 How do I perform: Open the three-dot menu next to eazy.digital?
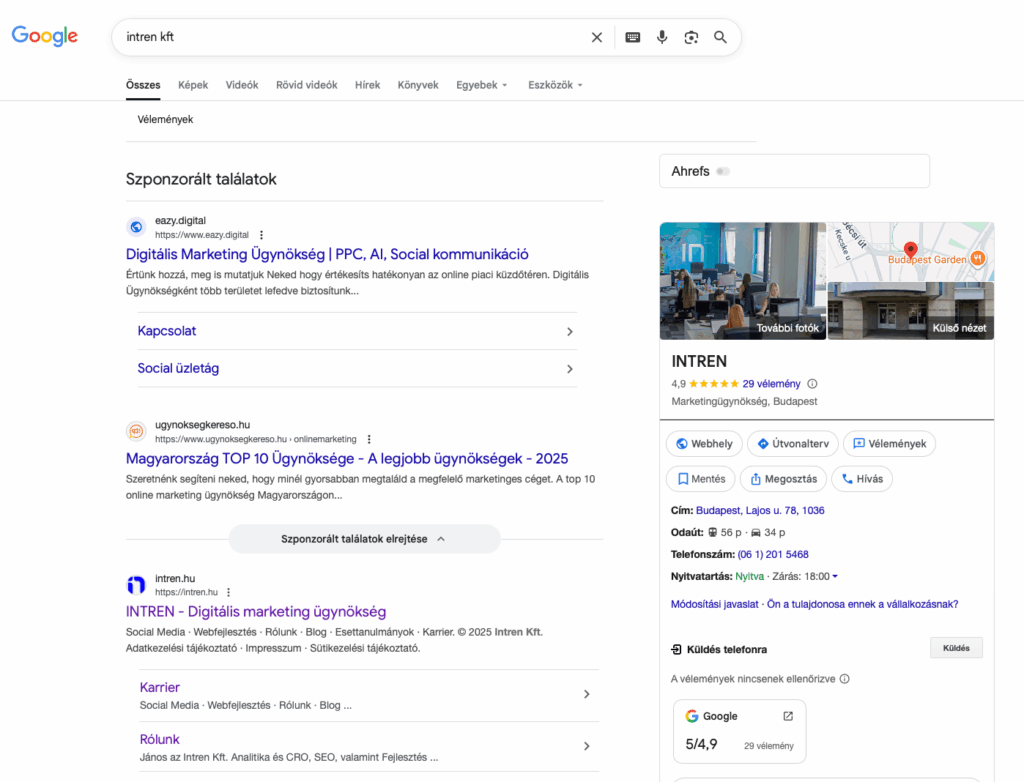tap(261, 235)
